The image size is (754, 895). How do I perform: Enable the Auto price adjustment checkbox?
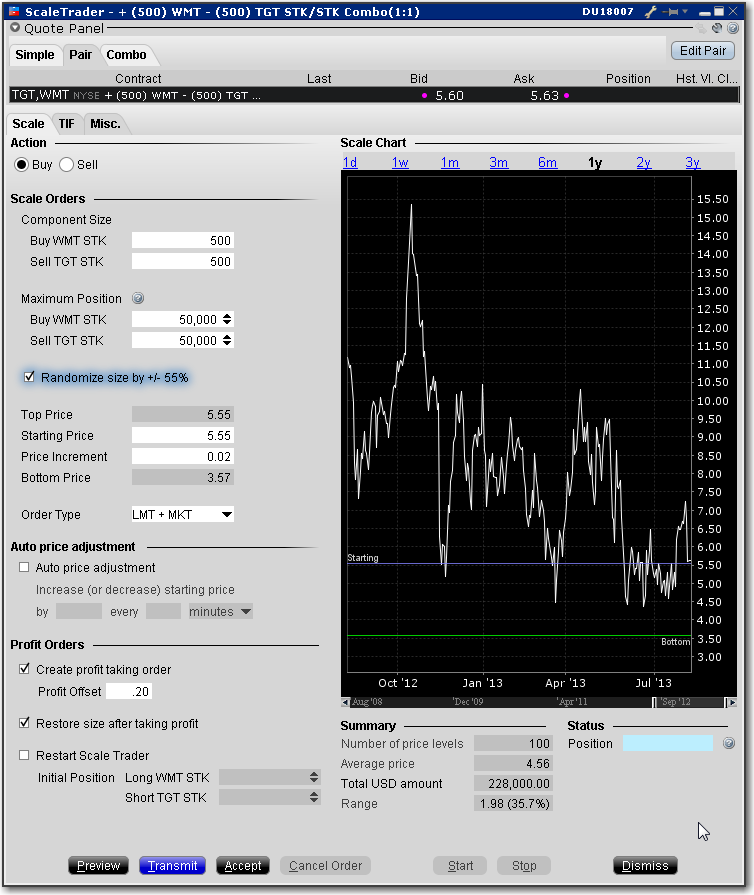tap(25, 568)
